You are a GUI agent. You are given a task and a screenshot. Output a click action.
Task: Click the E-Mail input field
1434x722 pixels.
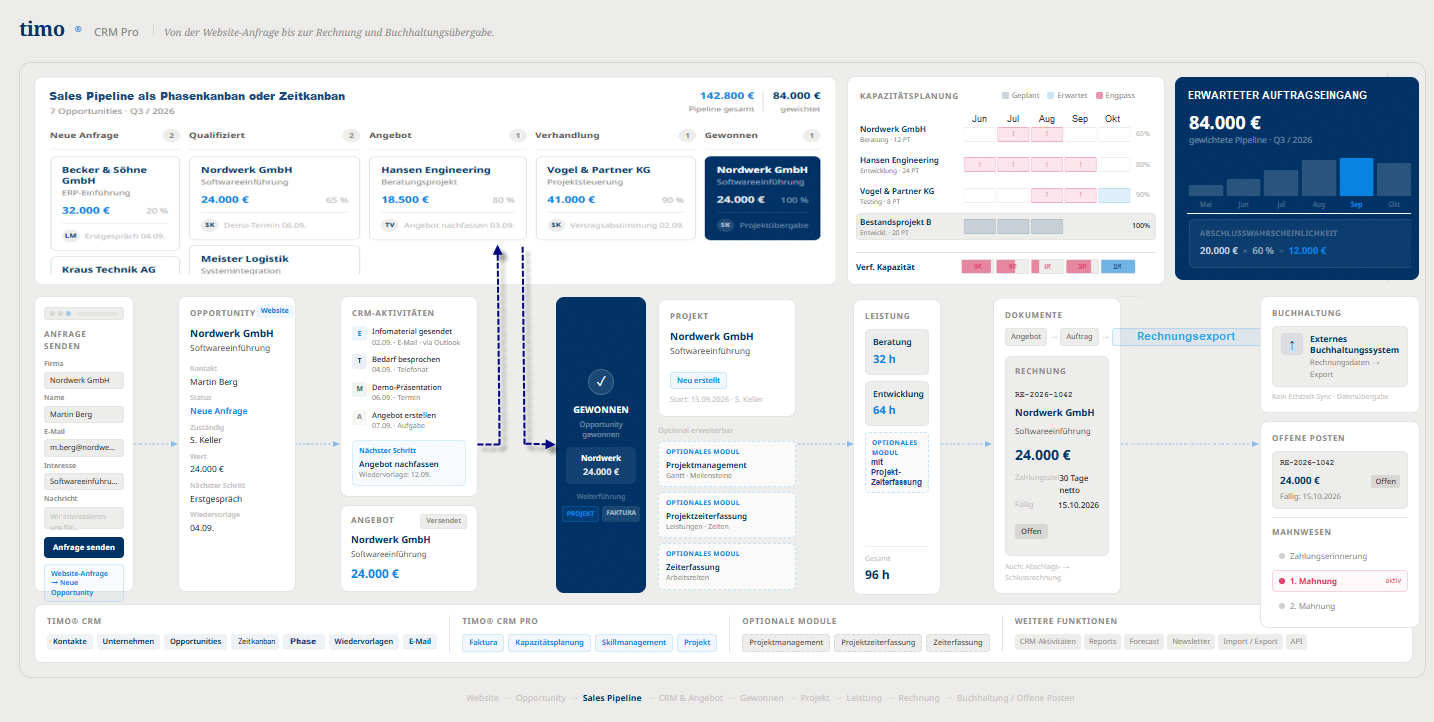[x=84, y=447]
